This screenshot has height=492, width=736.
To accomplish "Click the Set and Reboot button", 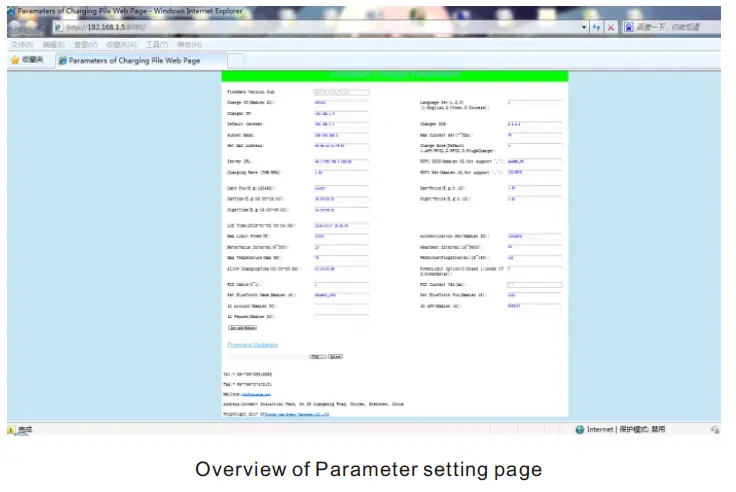I will [242, 328].
